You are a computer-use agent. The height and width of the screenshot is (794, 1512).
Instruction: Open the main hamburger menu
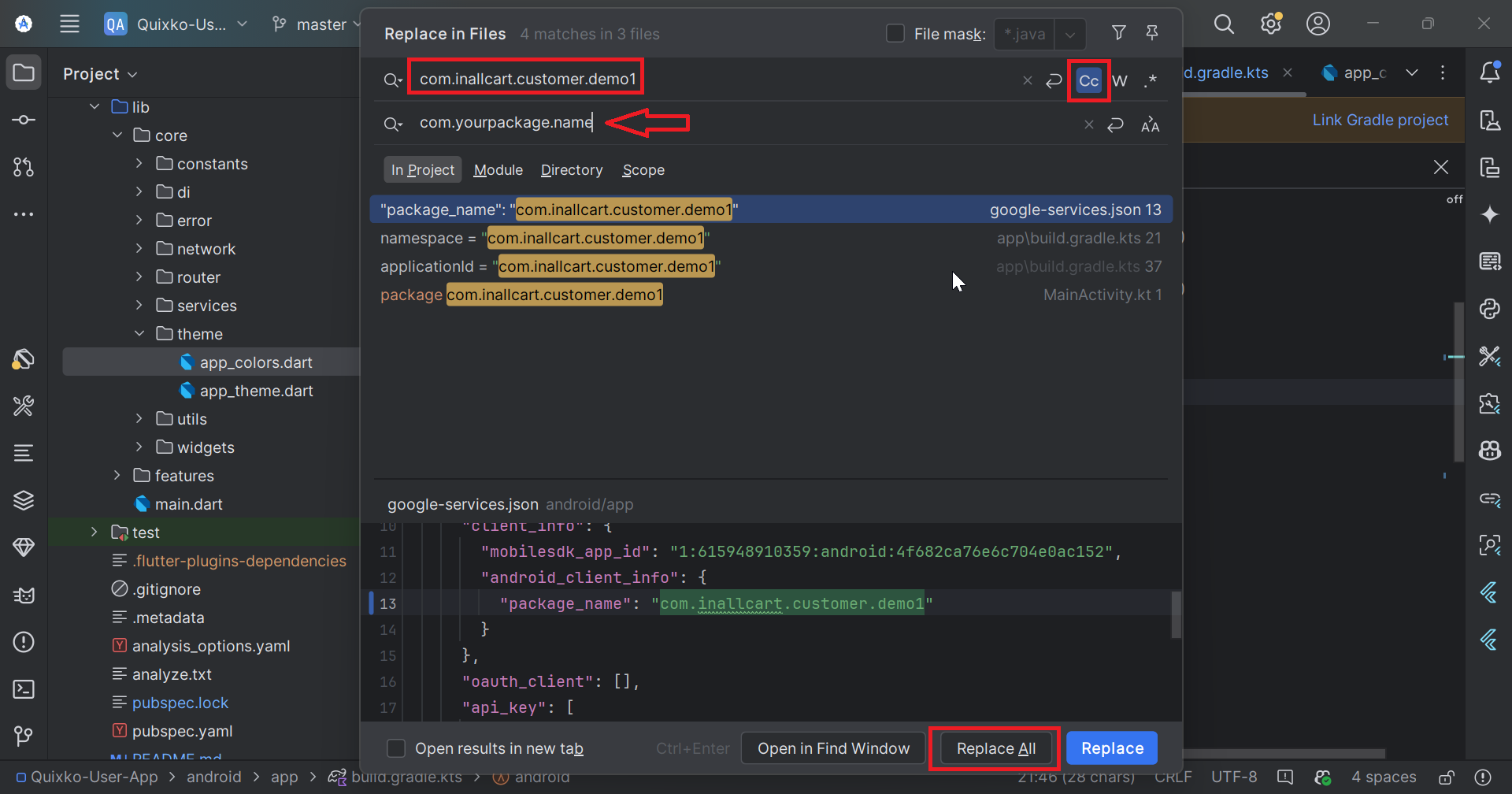point(69,24)
